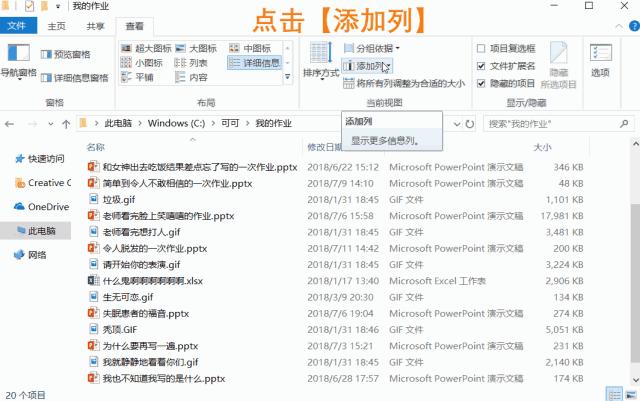
Task: Select Small icons (小图标) layout
Action: click(x=142, y=63)
